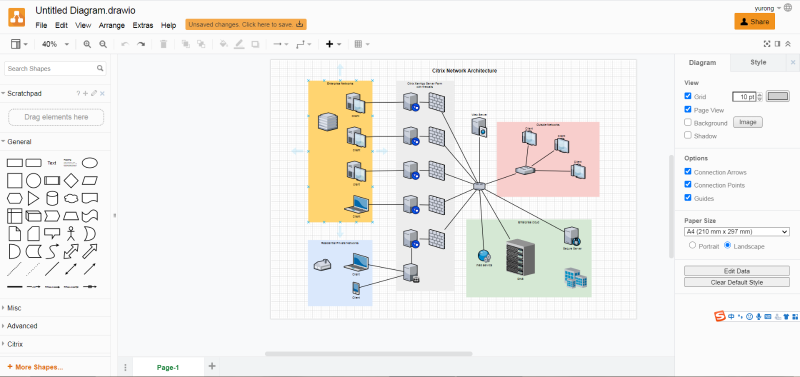Viewport: 800px width, 377px height.
Task: Click the Scratchpad help question mark
Action: (x=78, y=93)
